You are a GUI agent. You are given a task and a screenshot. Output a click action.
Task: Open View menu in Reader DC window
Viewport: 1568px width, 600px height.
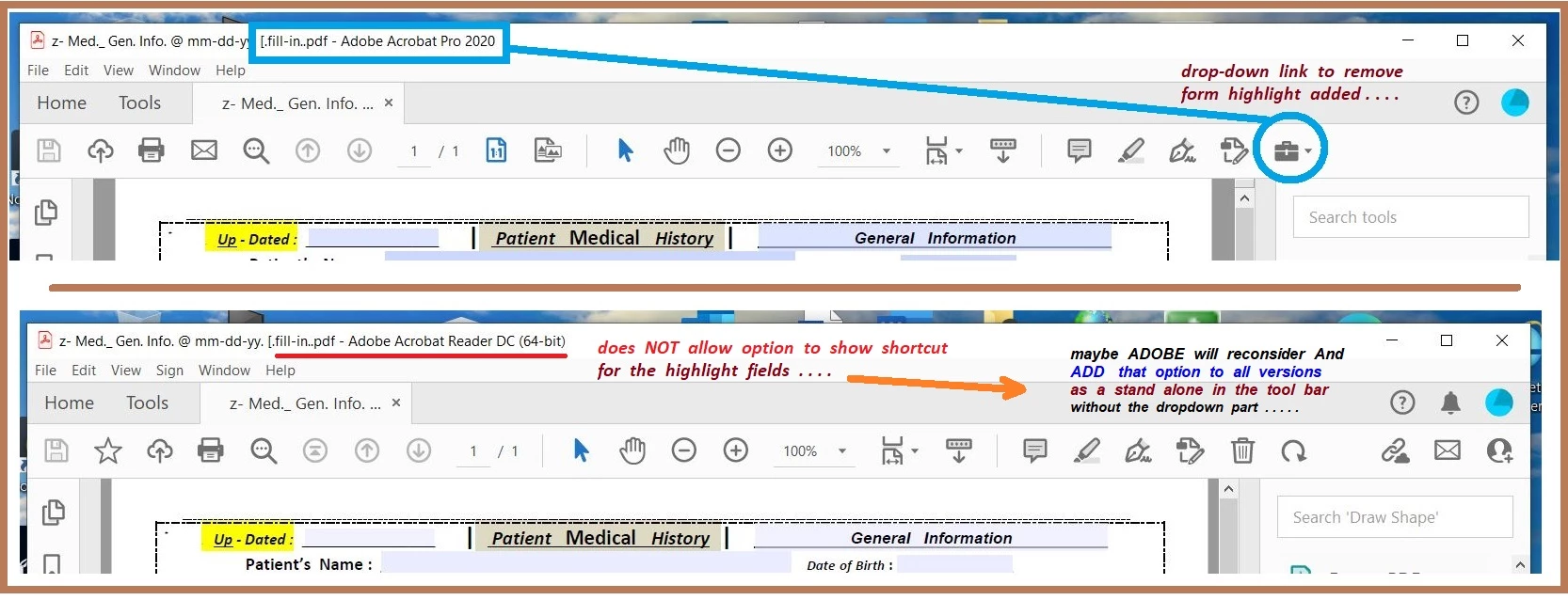click(126, 371)
